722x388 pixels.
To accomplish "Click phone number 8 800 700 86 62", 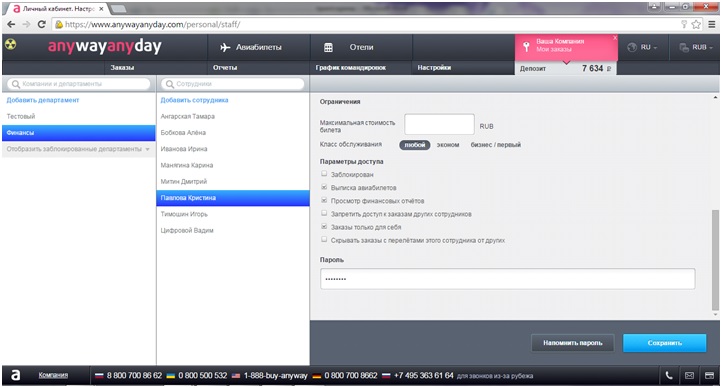I will coord(134,376).
